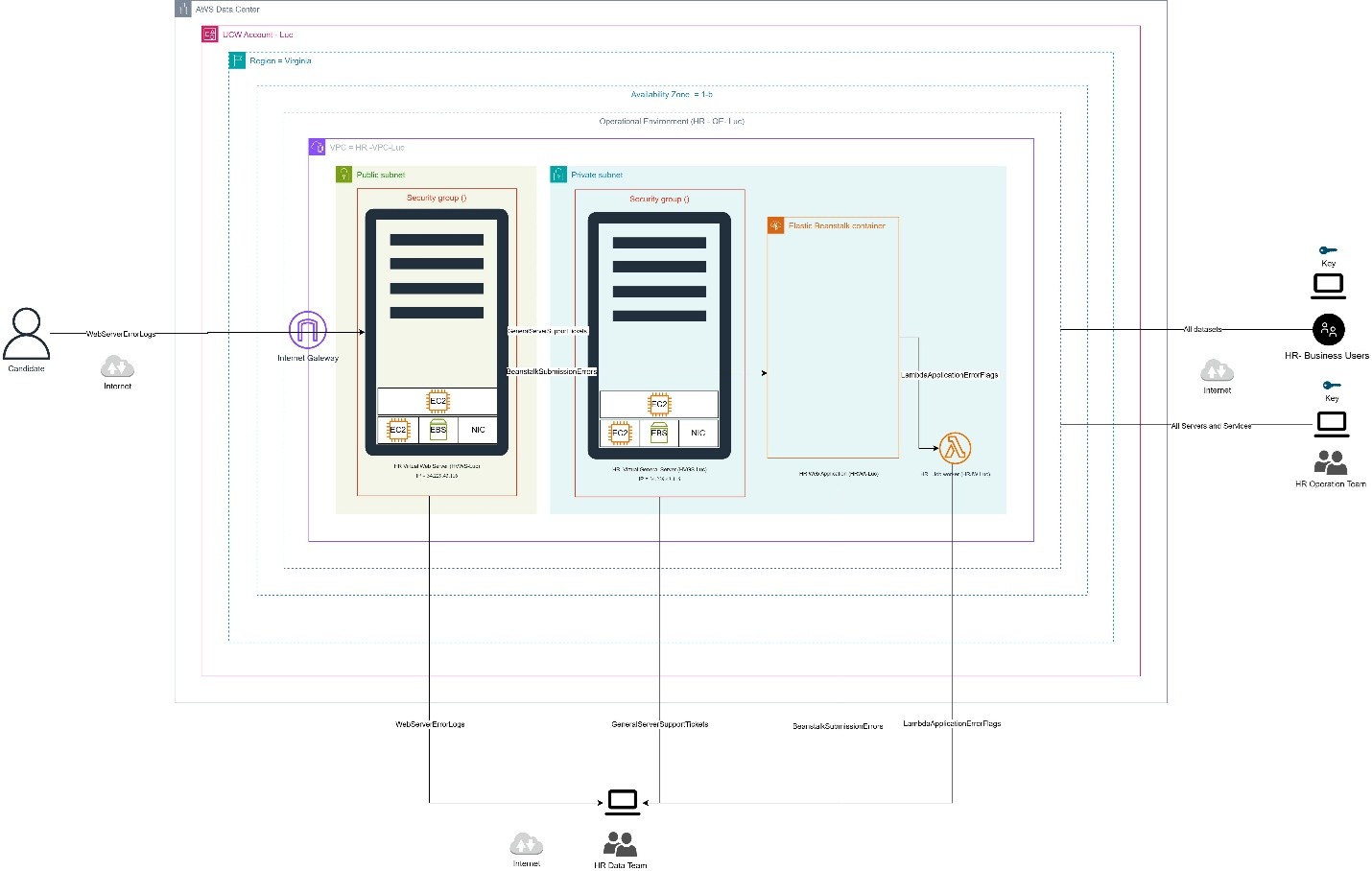Click the NIC cell in the private subnet server
The width and height of the screenshot is (1372, 871).
pos(698,433)
